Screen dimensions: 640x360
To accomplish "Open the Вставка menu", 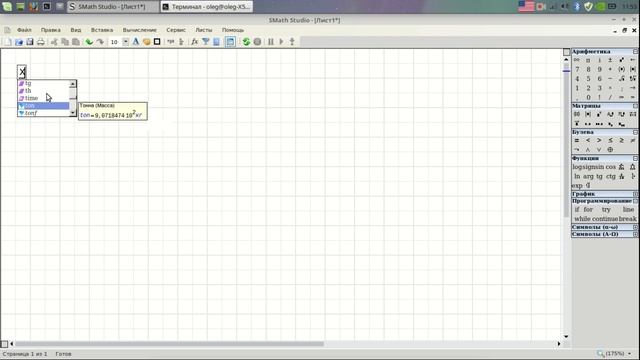I will point(102,30).
